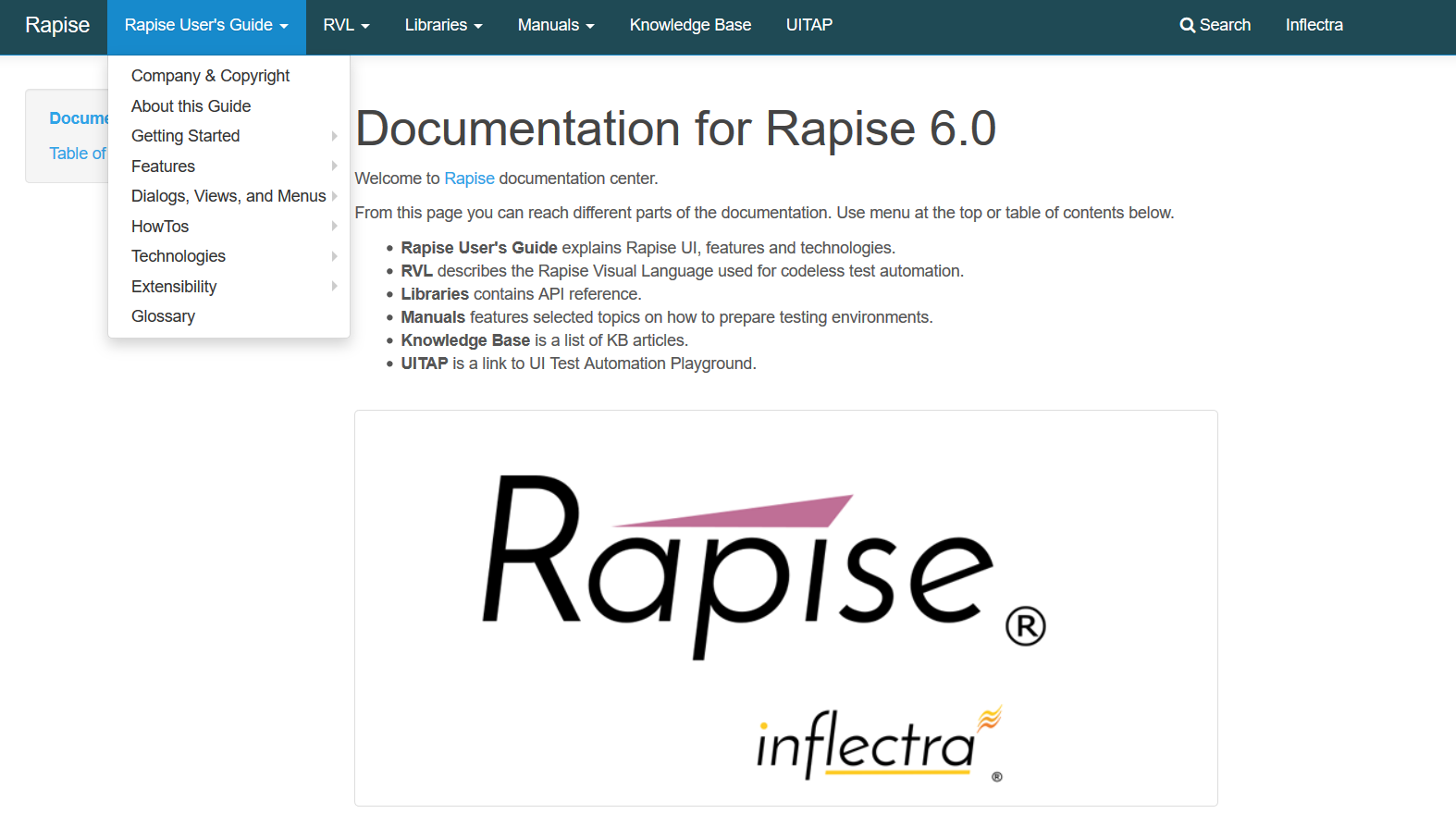The image size is (1456, 826).
Task: Expand the Features submenu
Action: click(163, 166)
